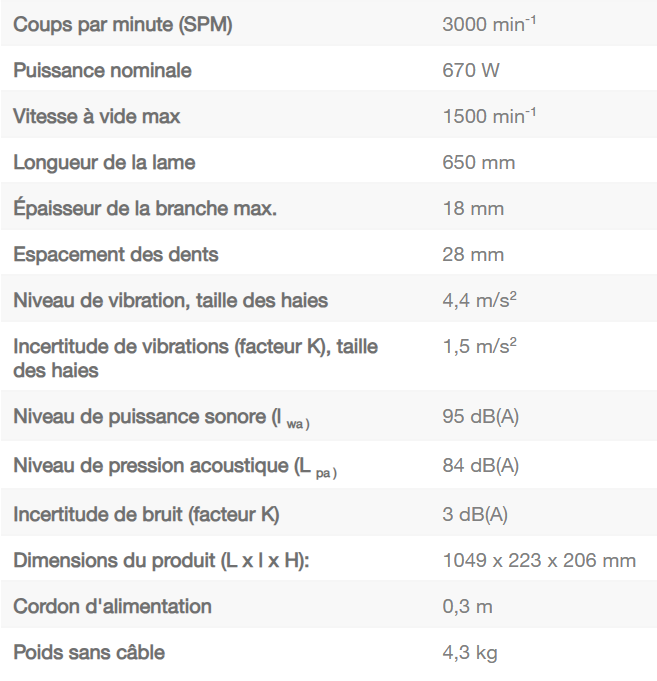The width and height of the screenshot is (657, 681).
Task: Select the '0,3 m' power cord value
Action: pos(467,607)
